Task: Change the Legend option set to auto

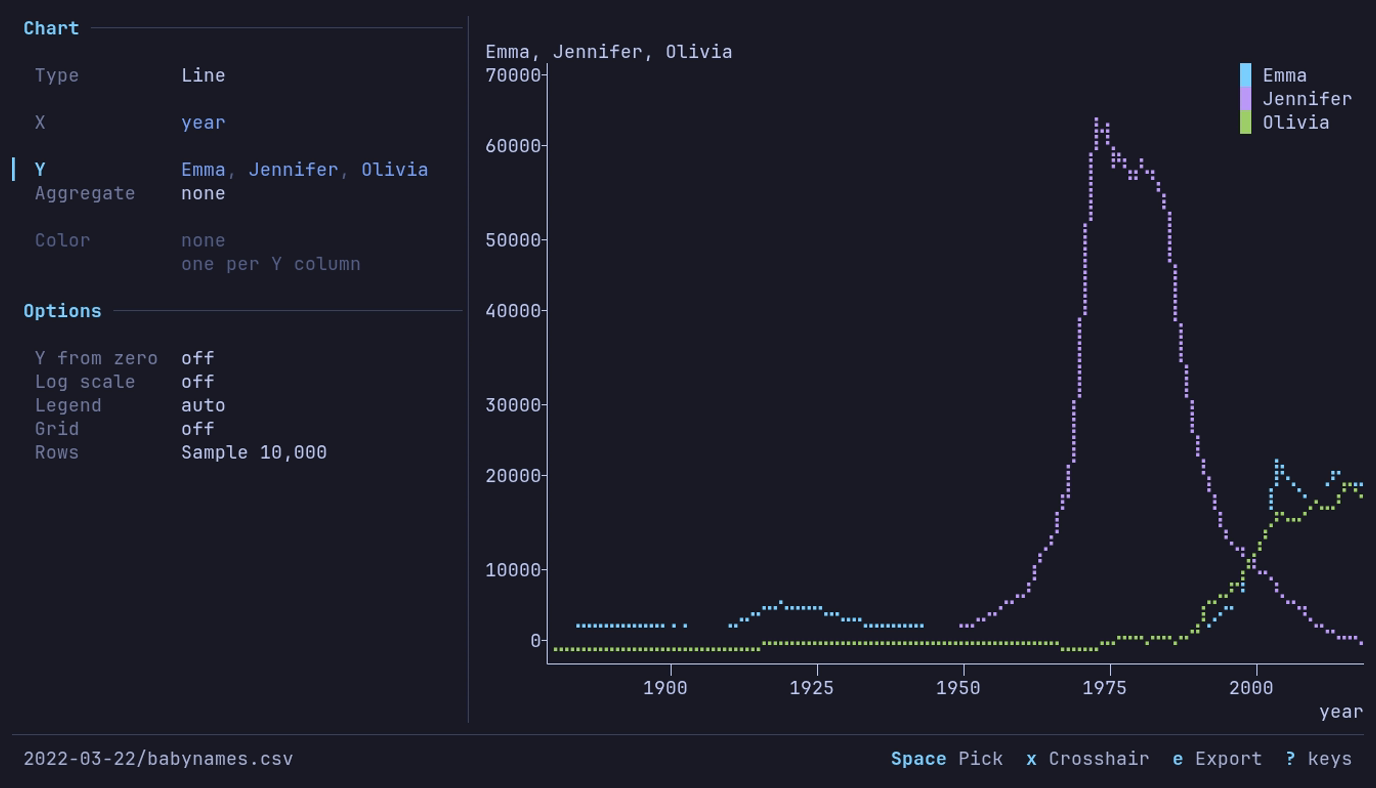Action: (203, 405)
